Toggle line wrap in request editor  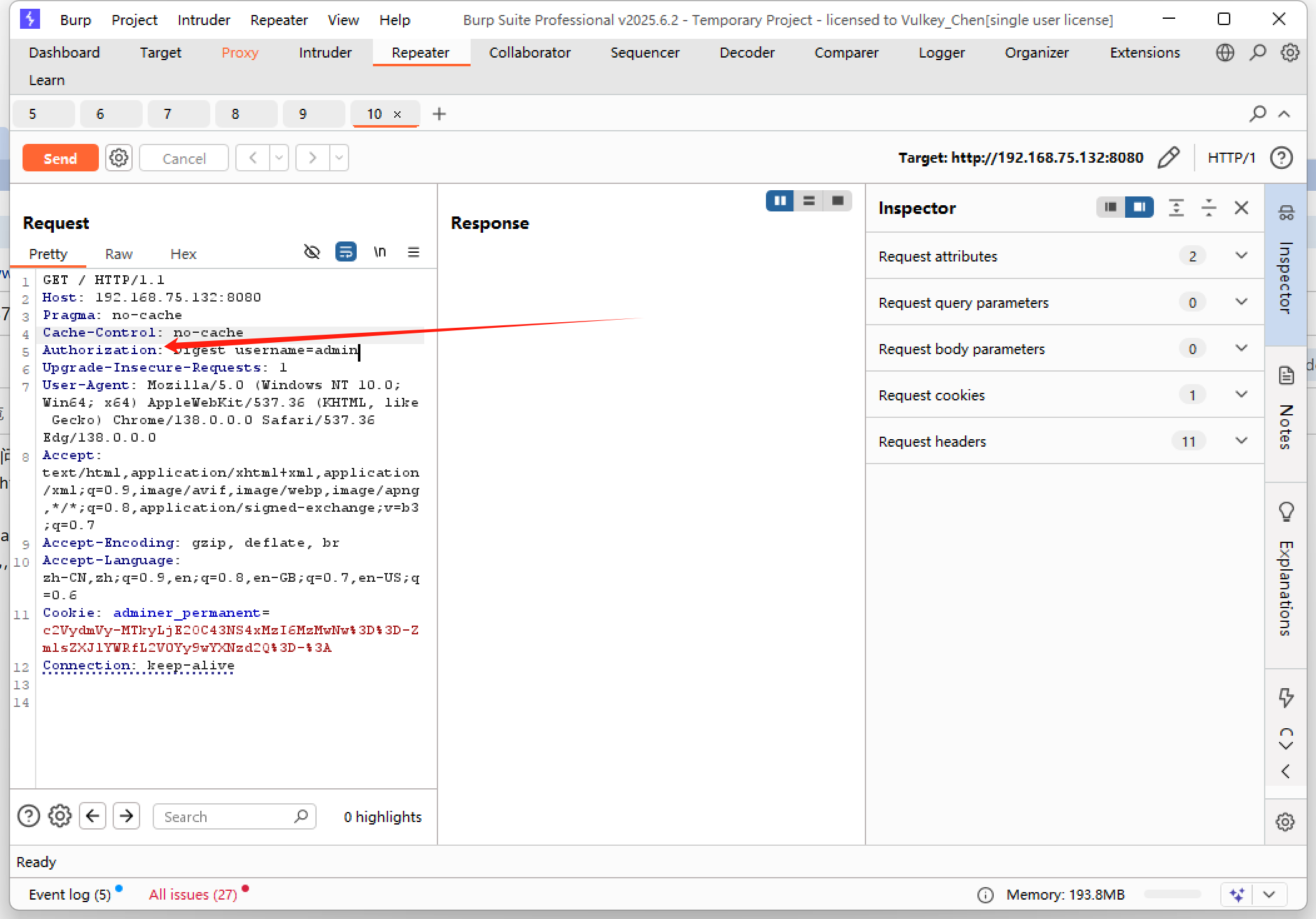(345, 252)
